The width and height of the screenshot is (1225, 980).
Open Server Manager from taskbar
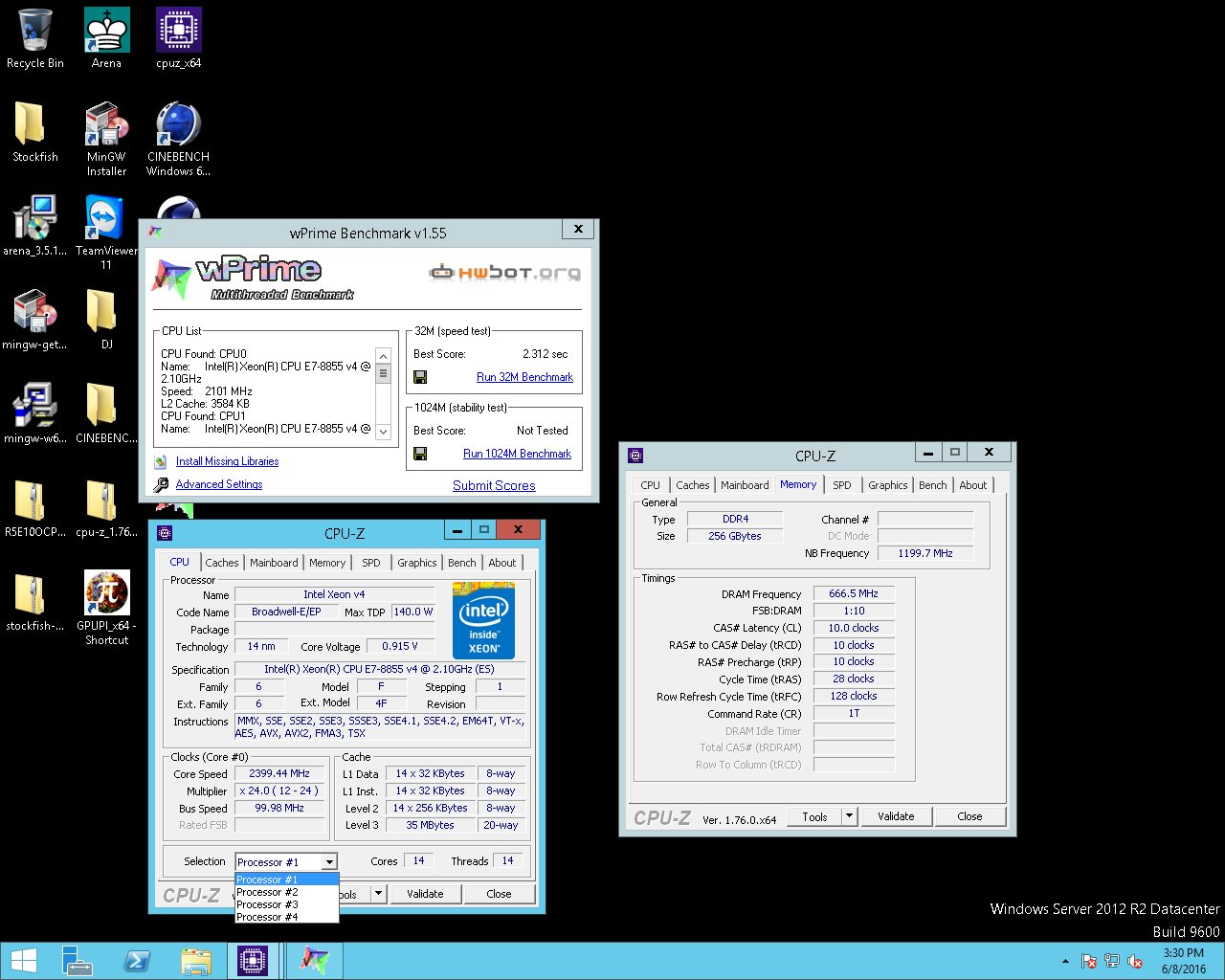[78, 961]
